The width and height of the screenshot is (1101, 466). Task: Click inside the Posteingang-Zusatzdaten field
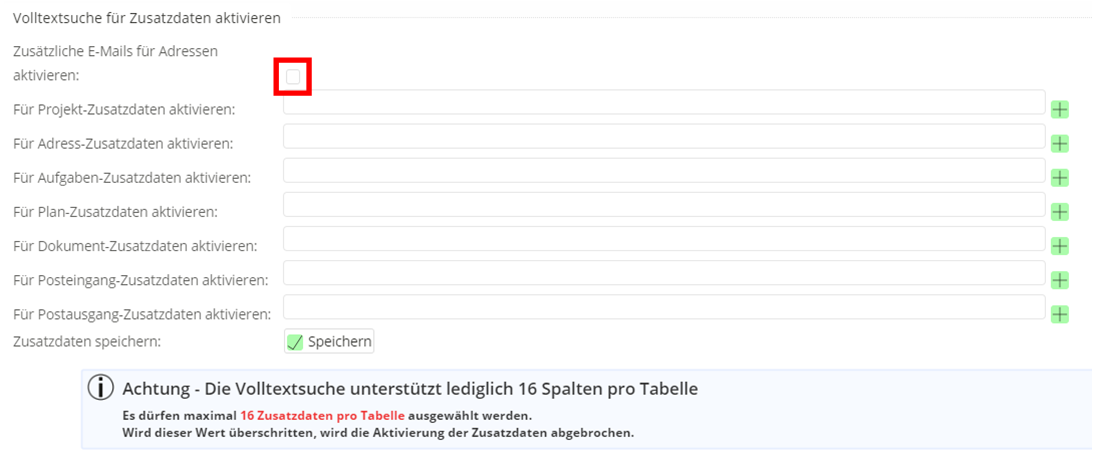664,272
